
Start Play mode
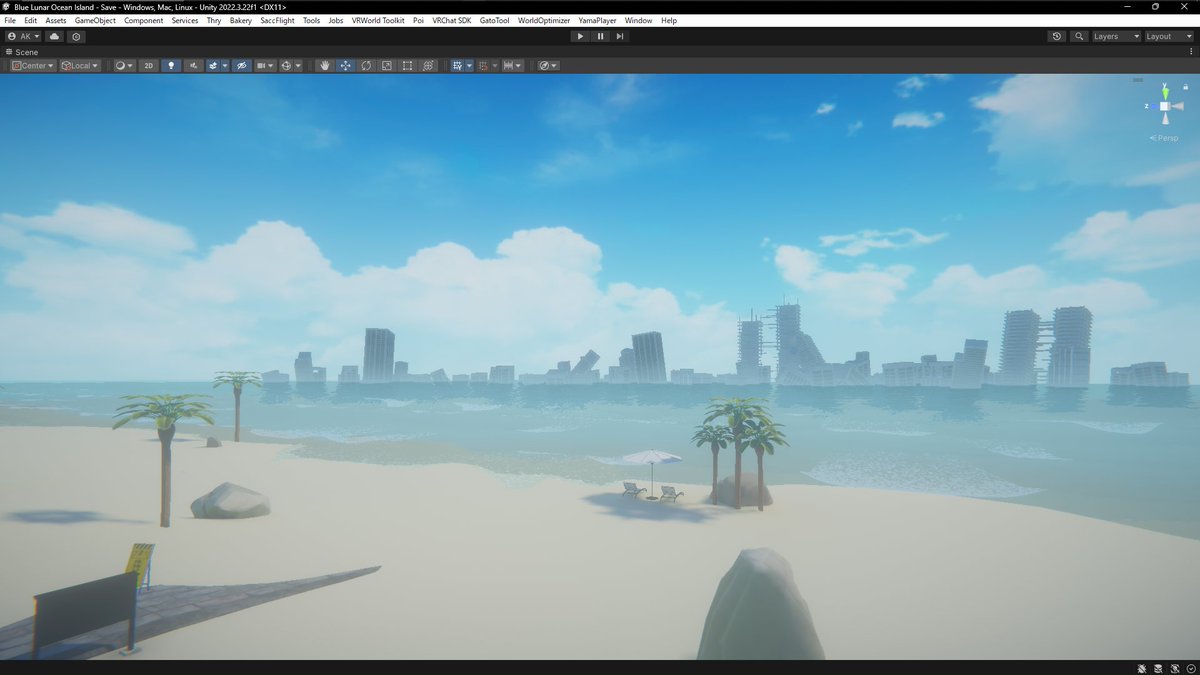pos(580,36)
